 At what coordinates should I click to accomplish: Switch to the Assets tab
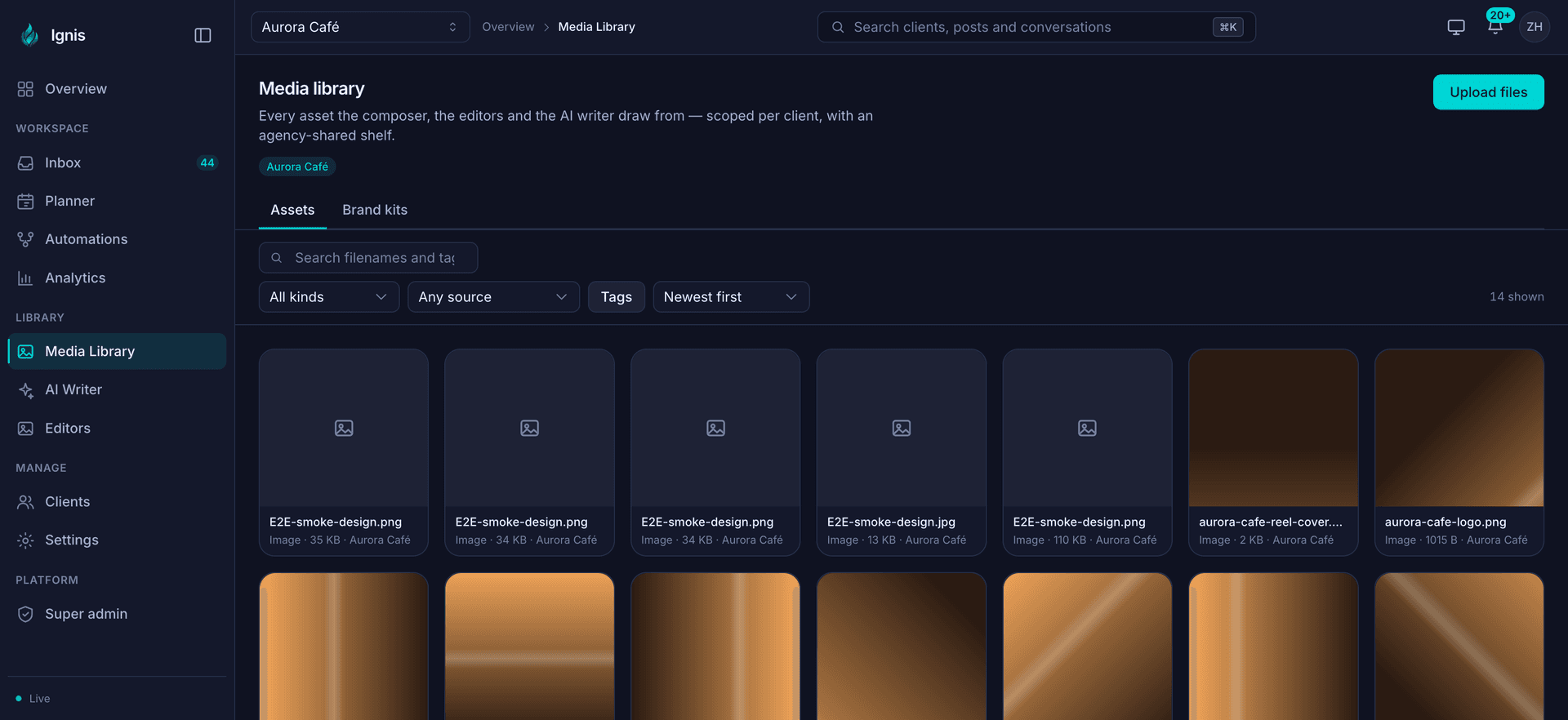point(292,210)
